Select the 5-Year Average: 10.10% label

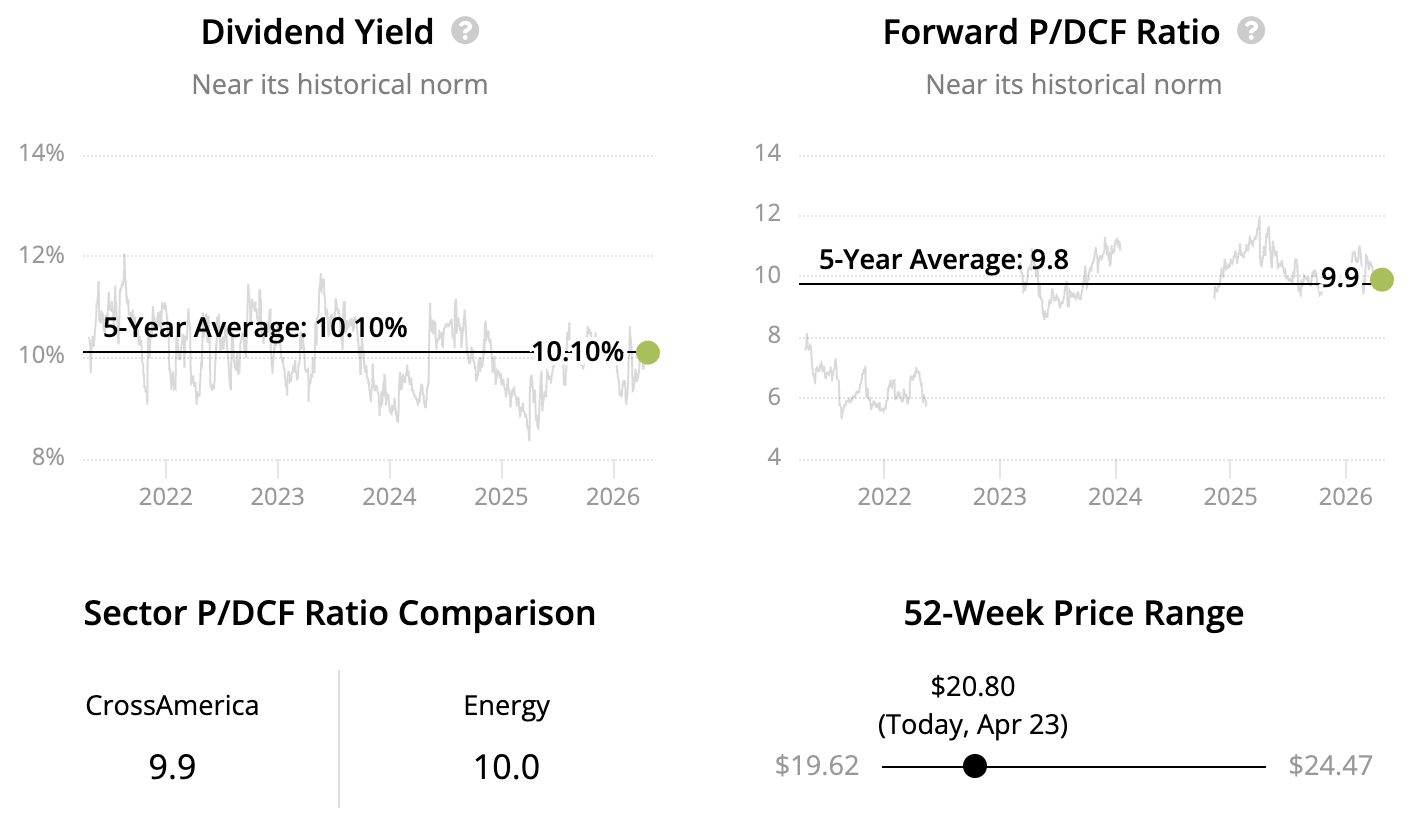coord(255,327)
